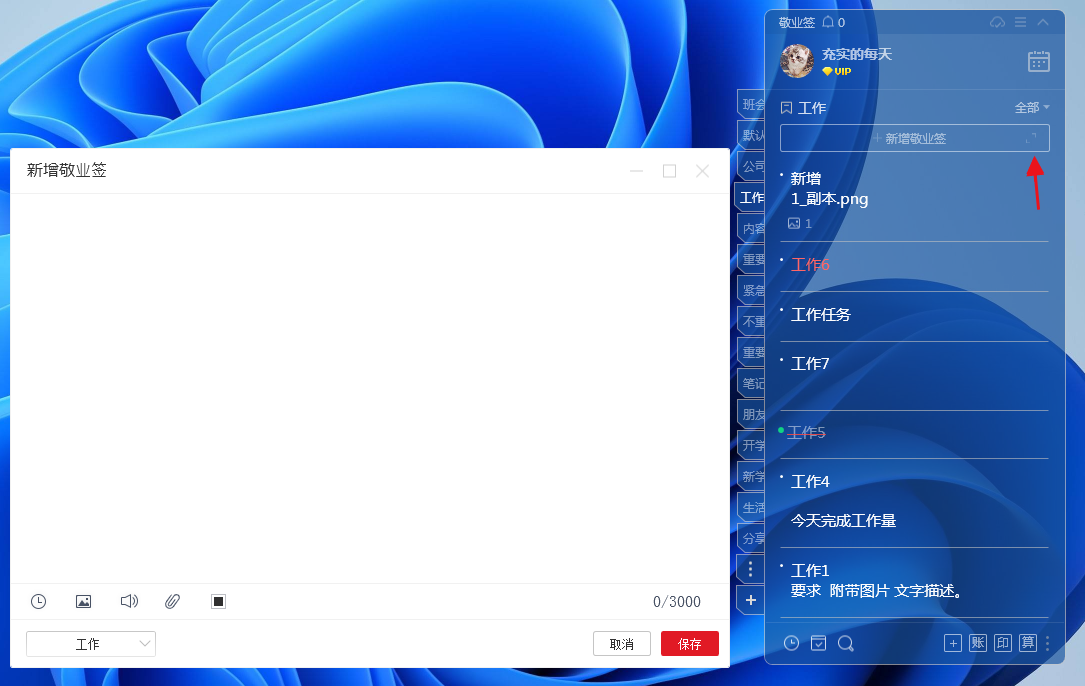
Task: Open the 工作 category dropdown in the editor footer
Action: pyautogui.click(x=91, y=644)
